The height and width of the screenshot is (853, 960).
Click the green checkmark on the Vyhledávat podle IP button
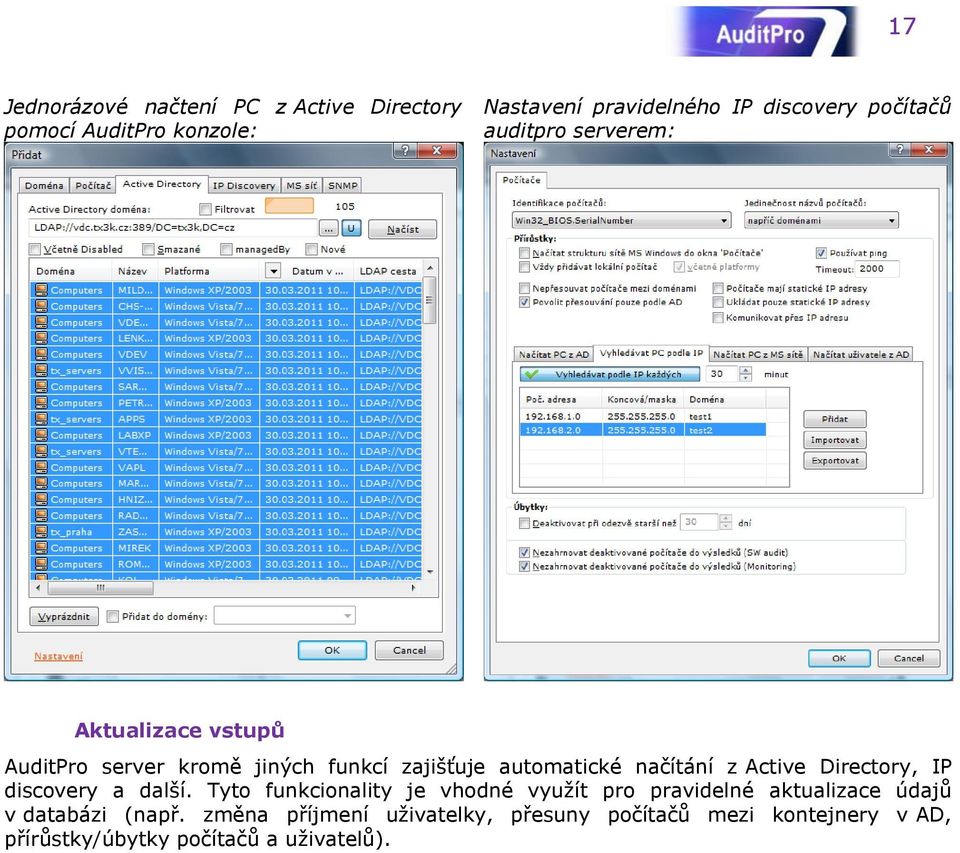pyautogui.click(x=531, y=374)
